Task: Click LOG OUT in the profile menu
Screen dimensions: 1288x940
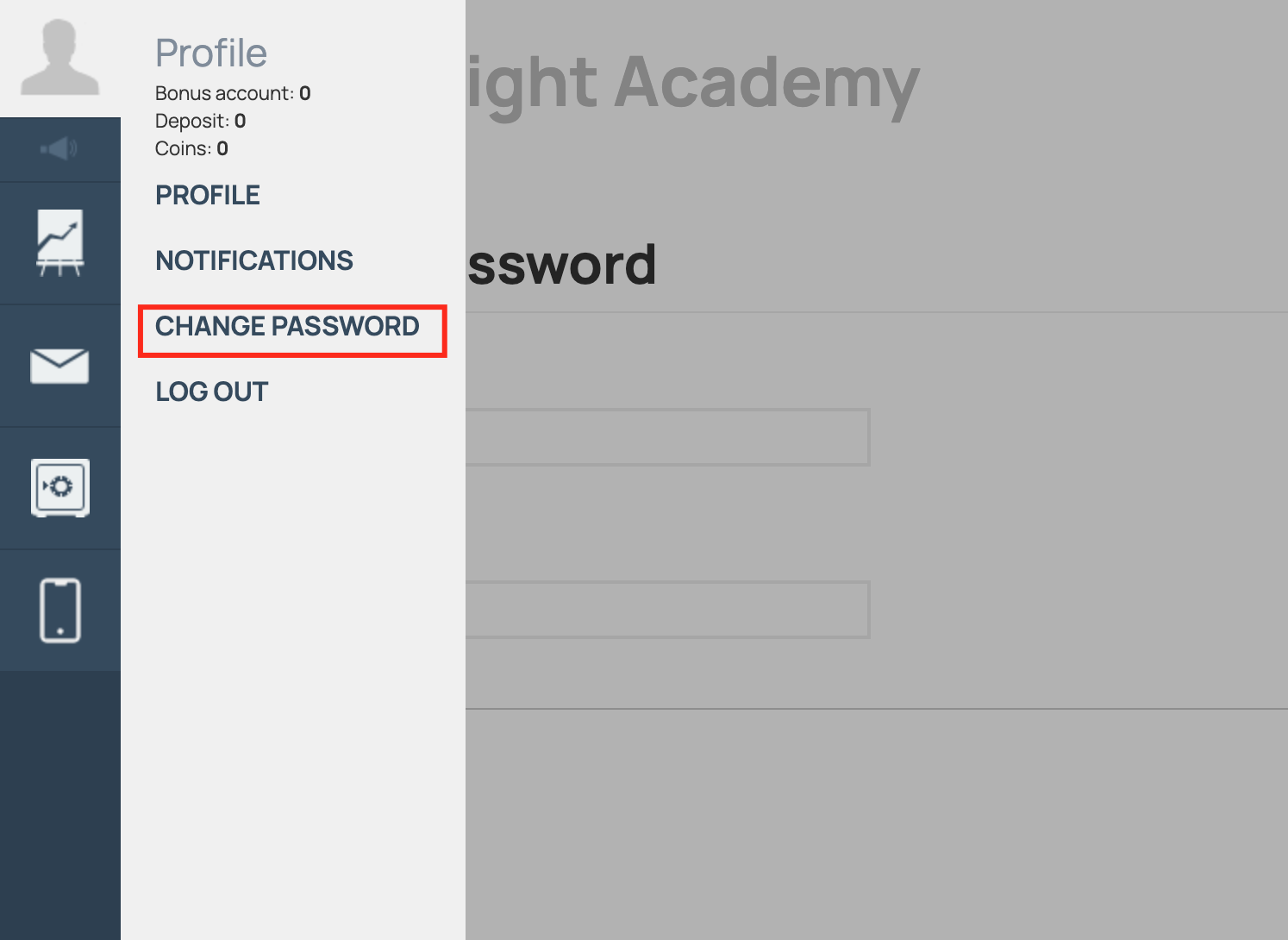Action: [x=212, y=392]
